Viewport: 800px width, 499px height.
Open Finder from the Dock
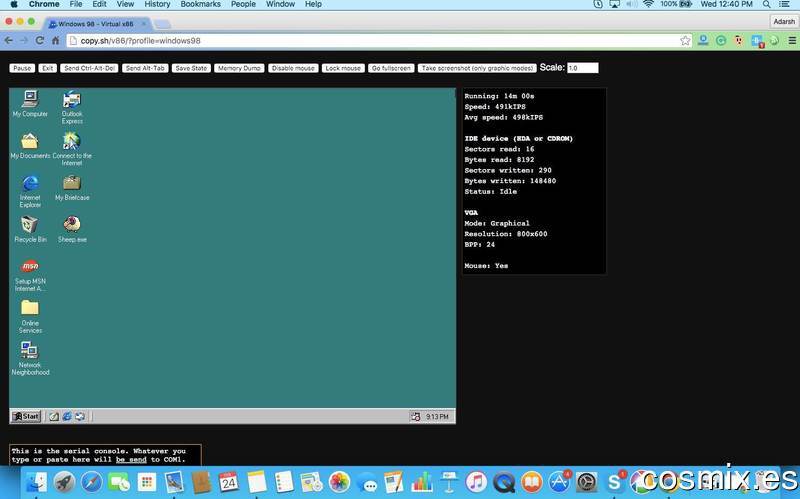(x=36, y=482)
